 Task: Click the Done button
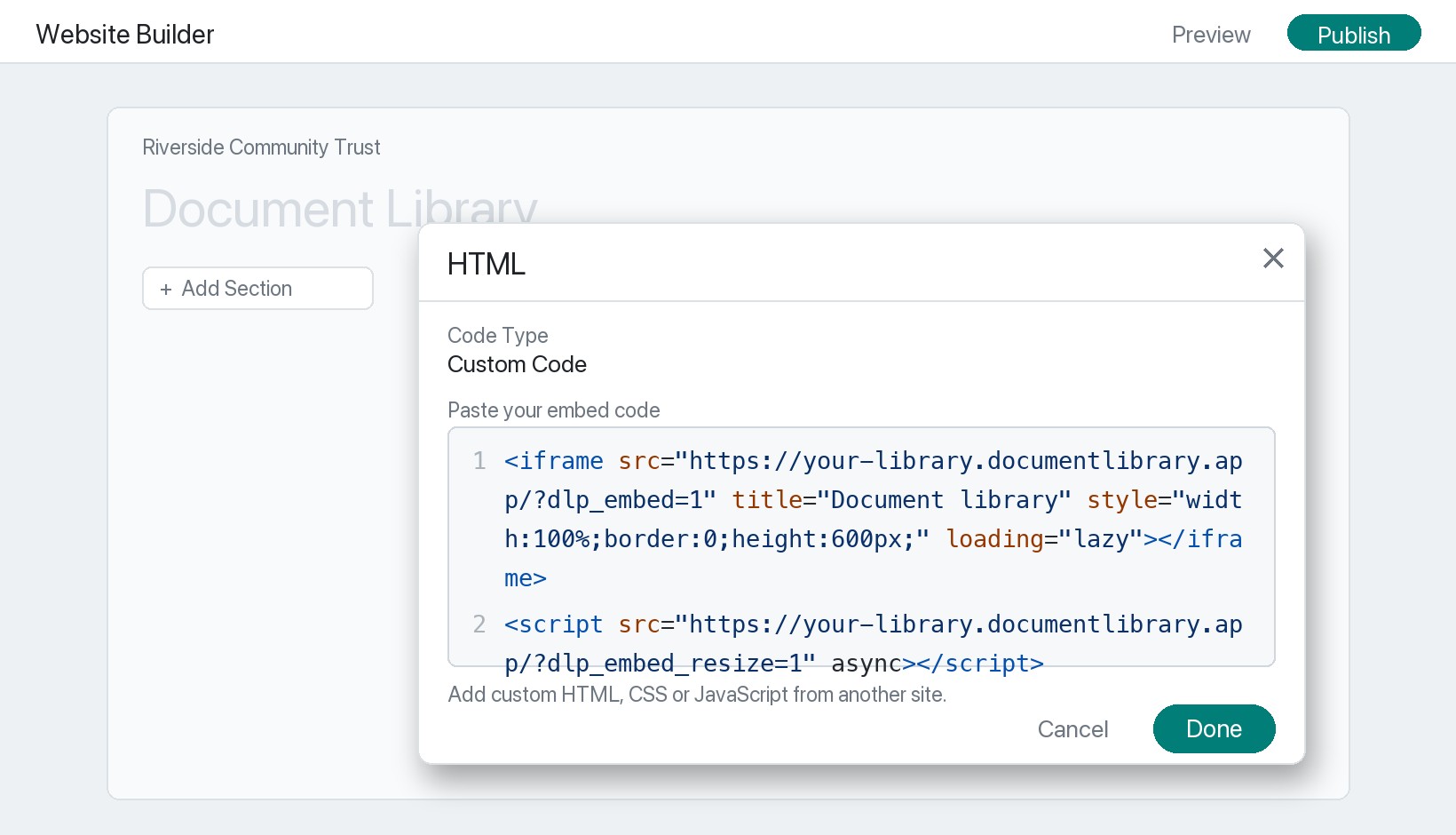1214,728
